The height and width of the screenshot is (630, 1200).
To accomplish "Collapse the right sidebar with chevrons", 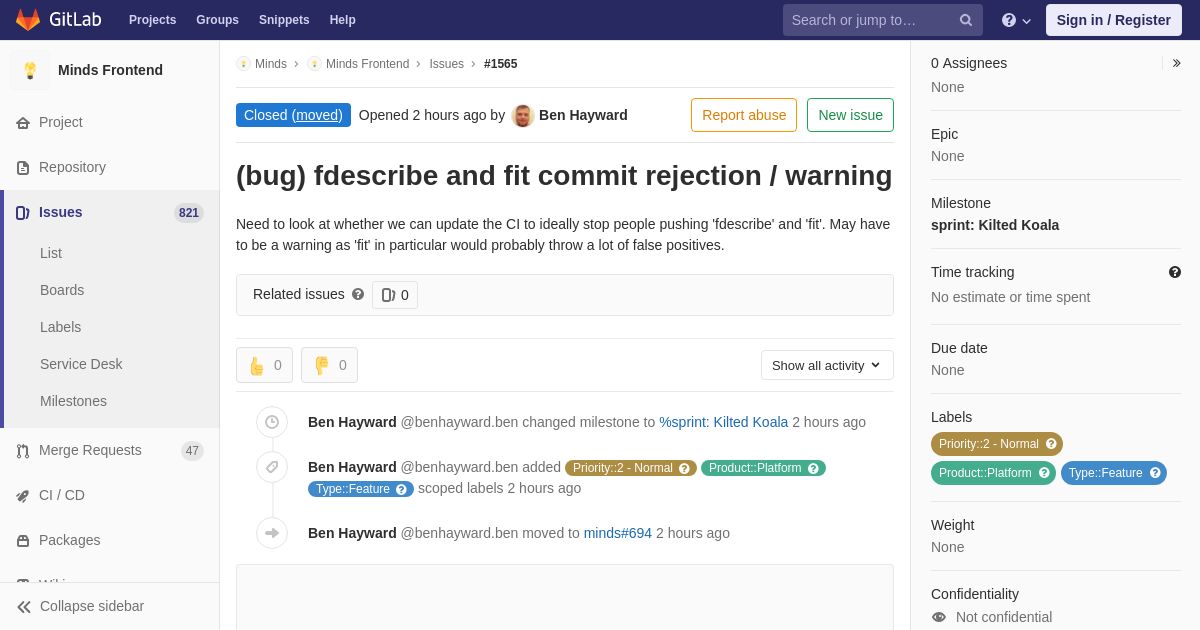I will pyautogui.click(x=1176, y=63).
